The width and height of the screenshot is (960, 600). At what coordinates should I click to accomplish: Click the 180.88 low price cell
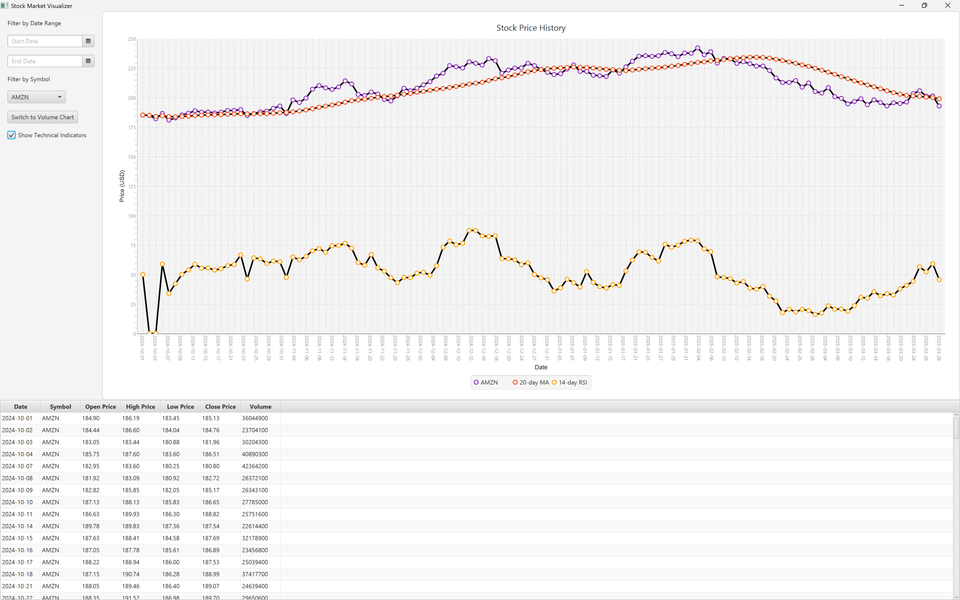click(x=180, y=442)
